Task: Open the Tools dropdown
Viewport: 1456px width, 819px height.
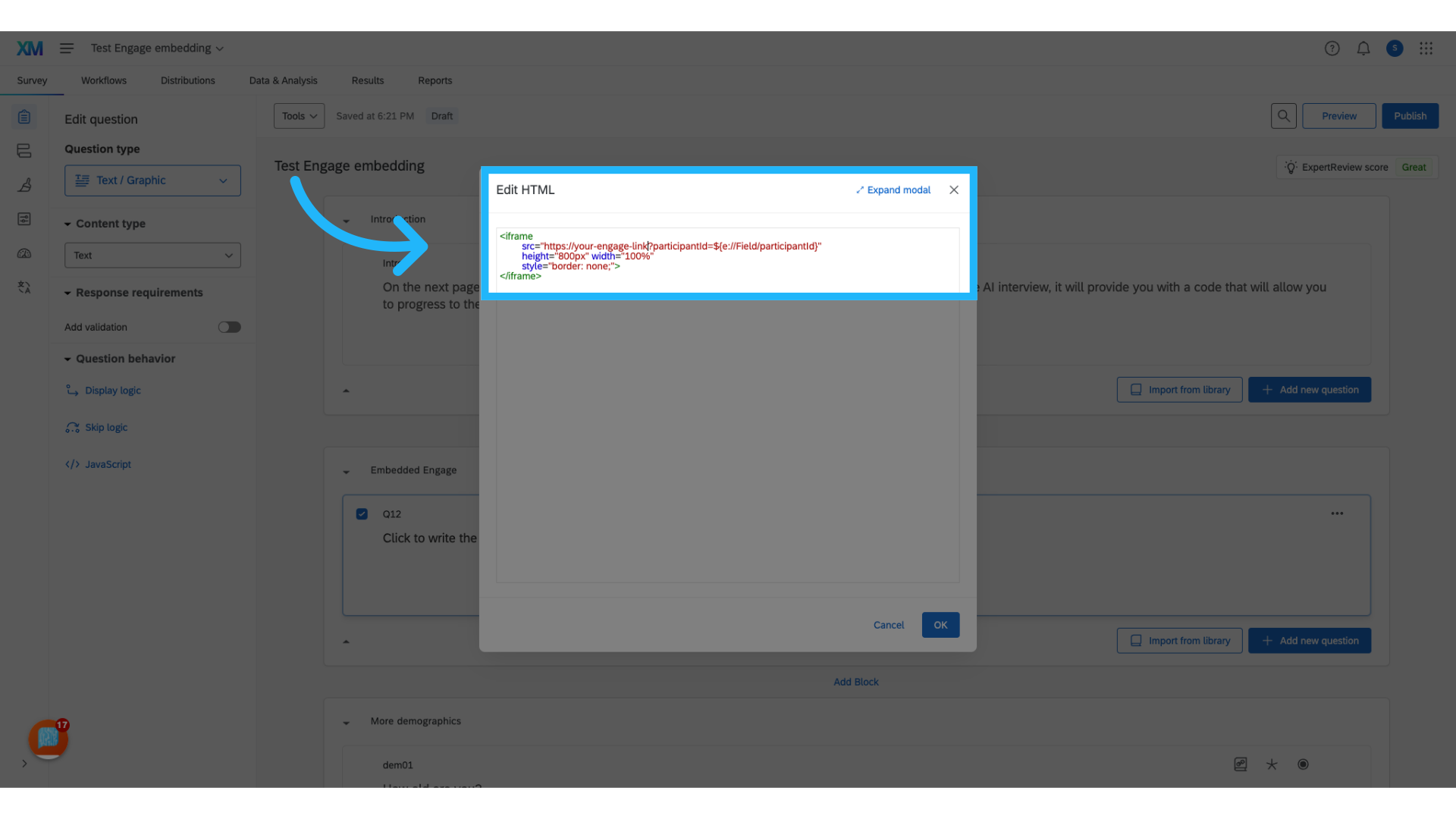Action: coord(299,116)
